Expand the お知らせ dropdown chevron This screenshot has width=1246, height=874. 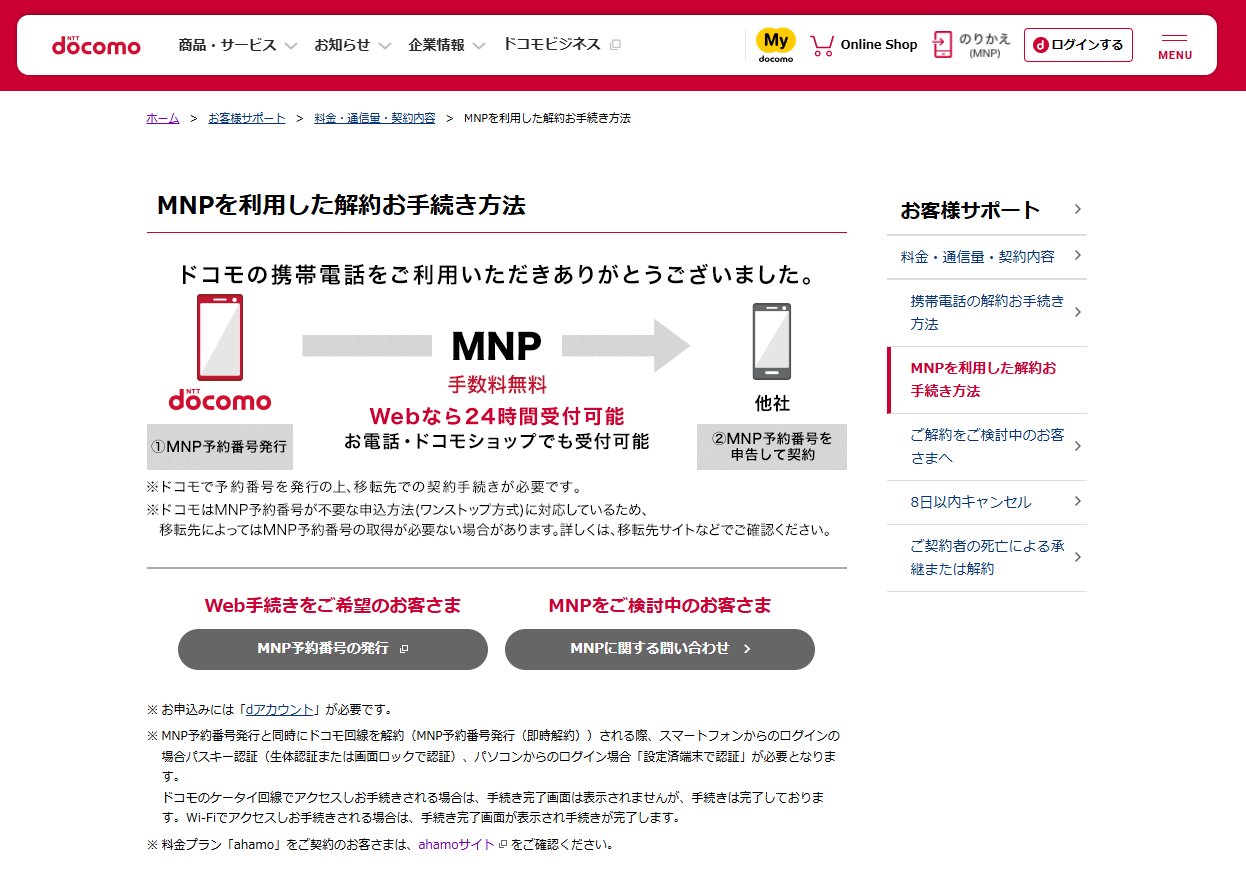(x=385, y=46)
